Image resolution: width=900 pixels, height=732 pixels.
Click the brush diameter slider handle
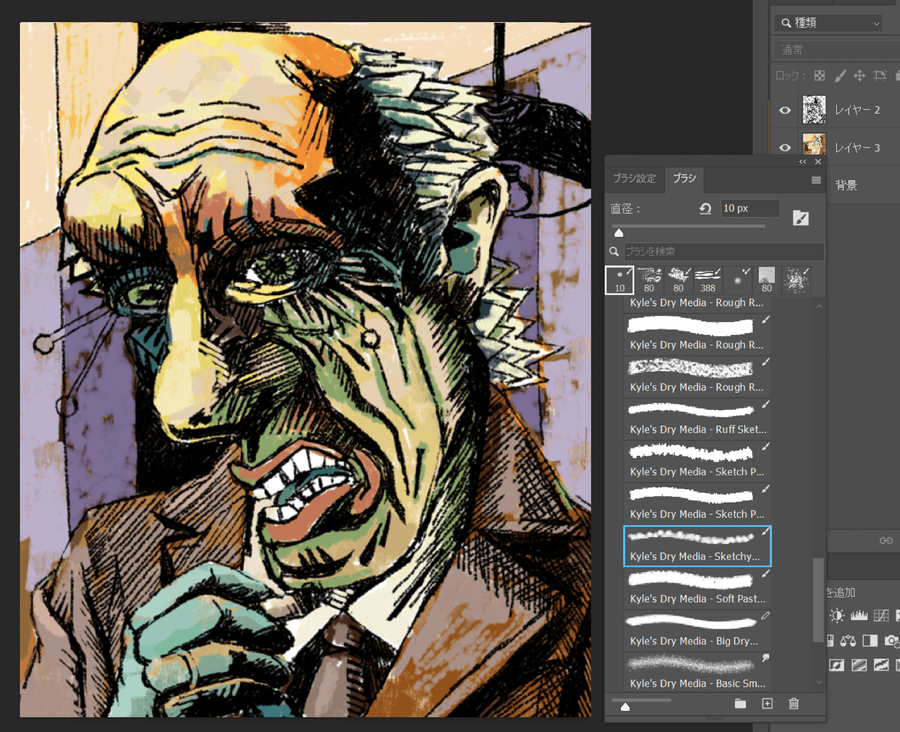(x=619, y=233)
